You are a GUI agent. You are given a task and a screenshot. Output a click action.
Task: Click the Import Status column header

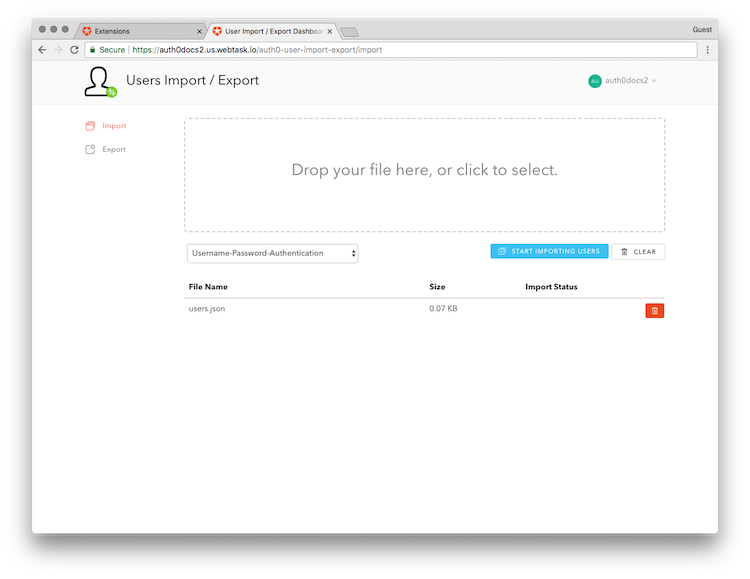[x=551, y=287]
